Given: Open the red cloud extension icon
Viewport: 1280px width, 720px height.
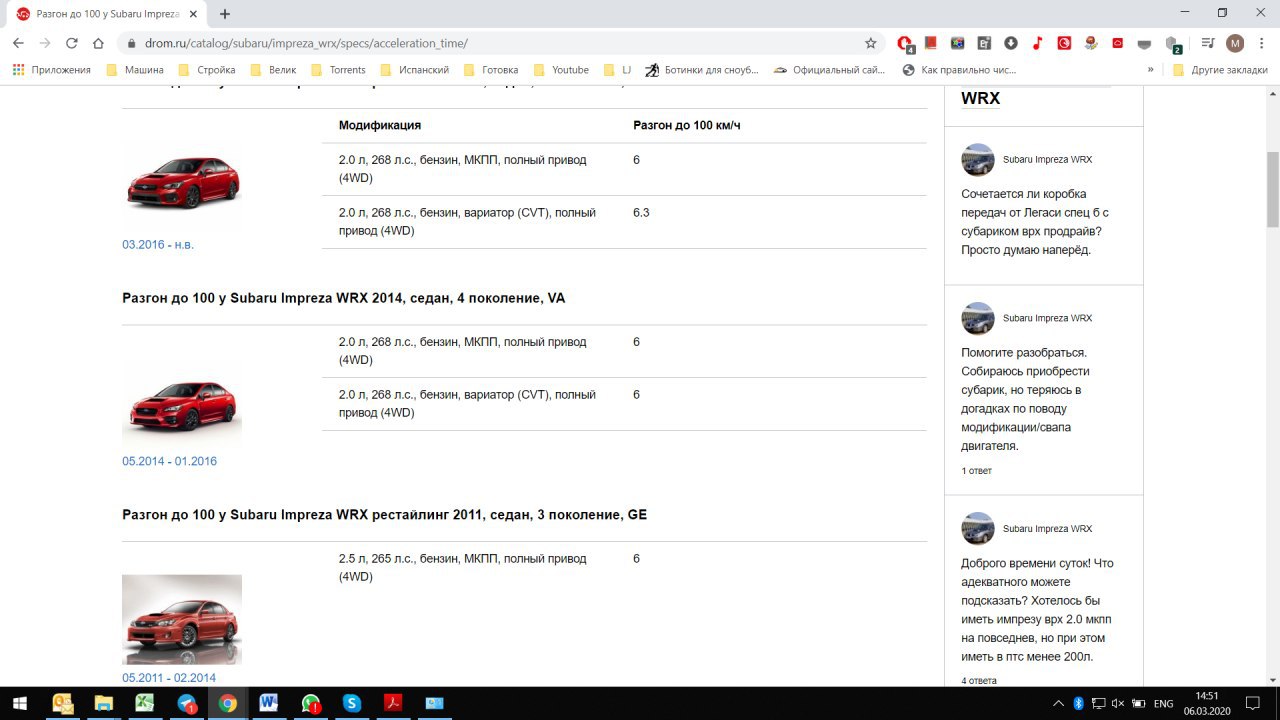Looking at the screenshot, I should coord(1118,43).
